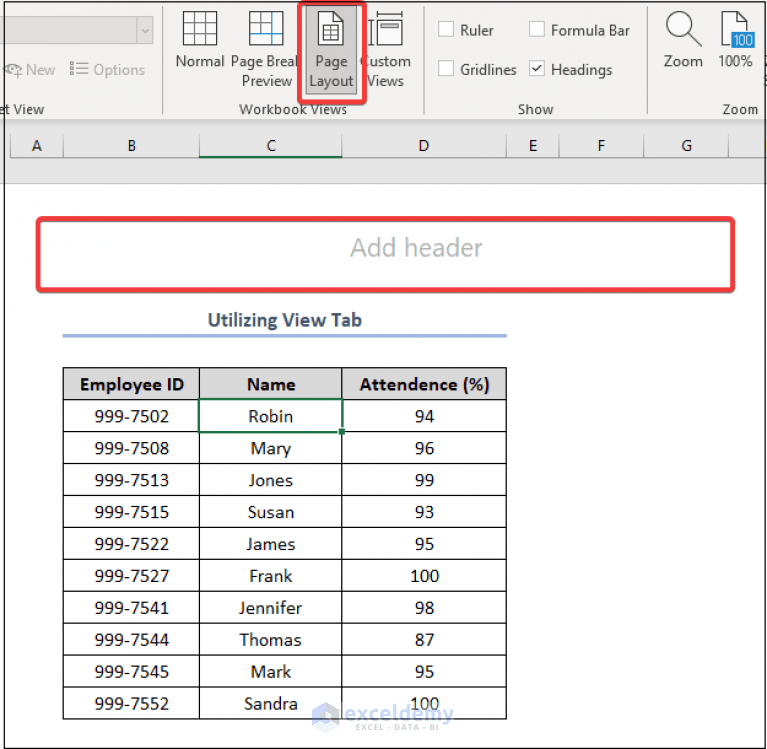Screen dimensions: 767x749
Task: Select the James name cell
Action: click(x=271, y=544)
